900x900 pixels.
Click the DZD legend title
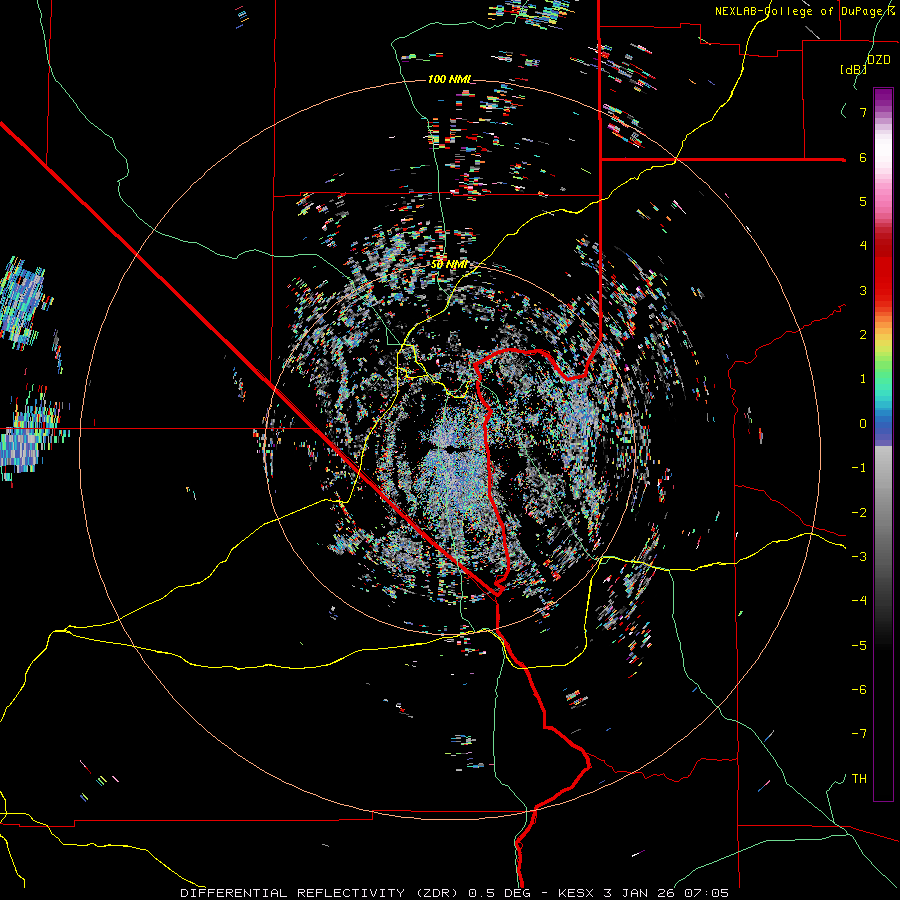pyautogui.click(x=878, y=60)
